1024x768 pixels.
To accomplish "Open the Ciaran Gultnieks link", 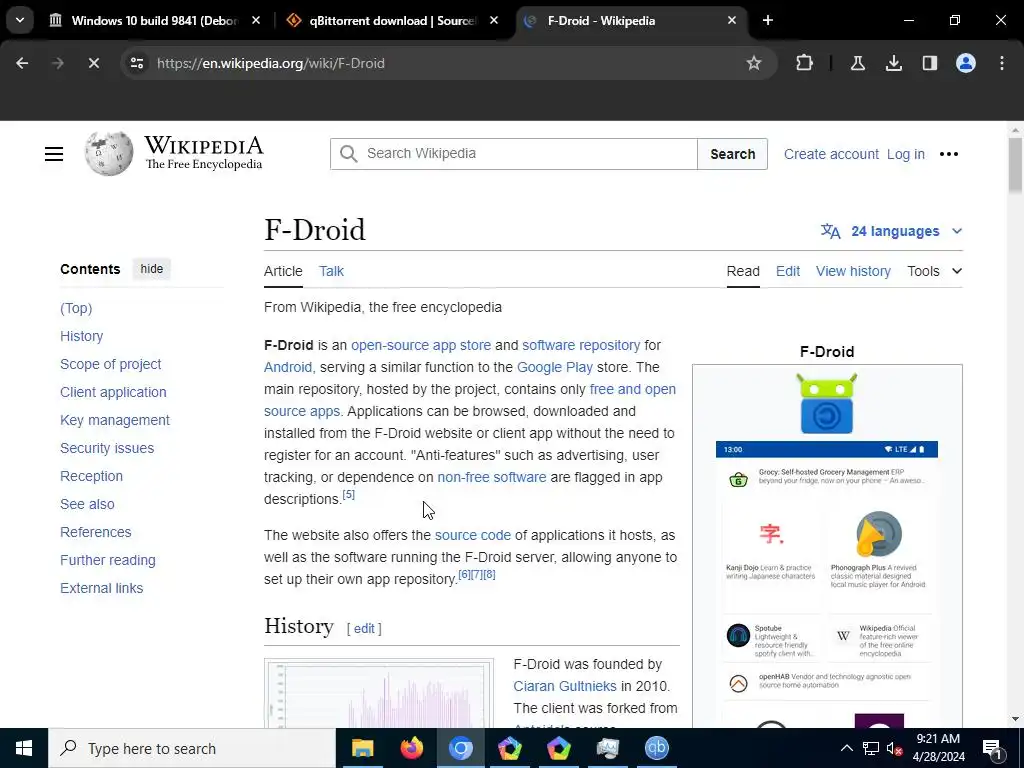I will pos(565,686).
